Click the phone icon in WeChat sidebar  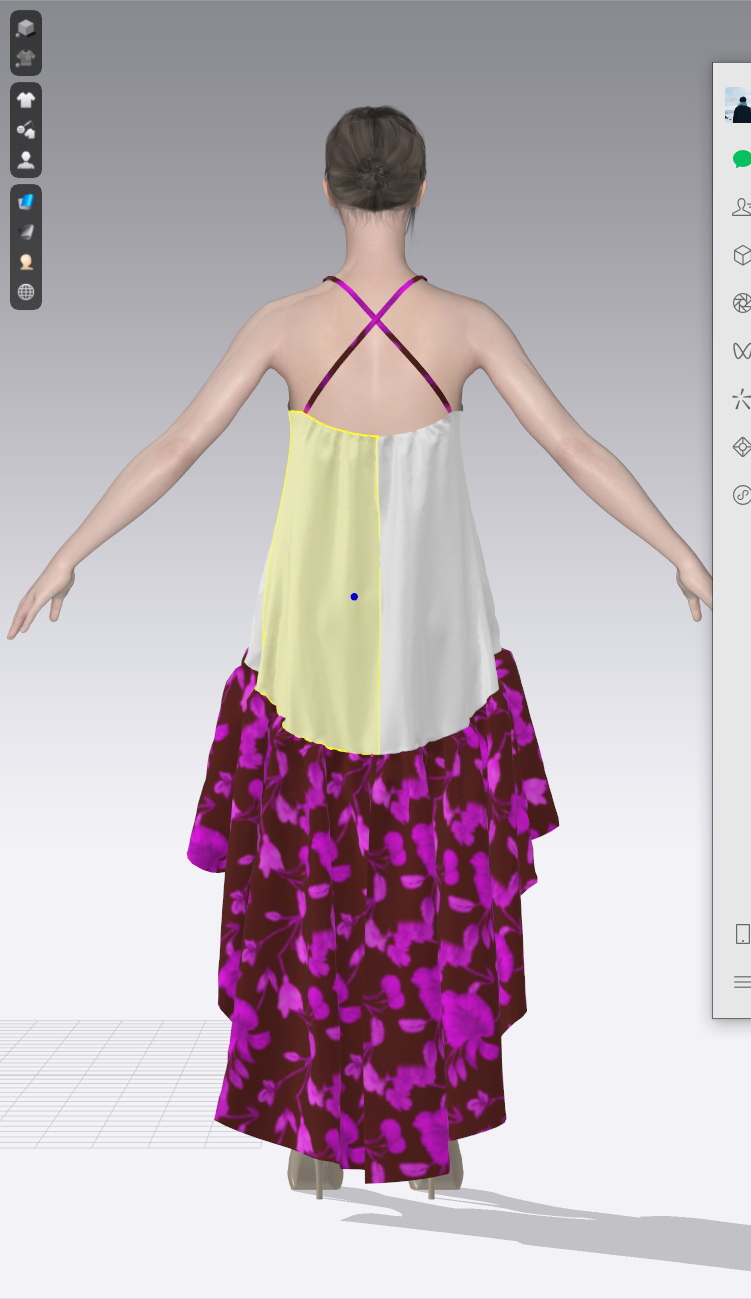pos(742,934)
